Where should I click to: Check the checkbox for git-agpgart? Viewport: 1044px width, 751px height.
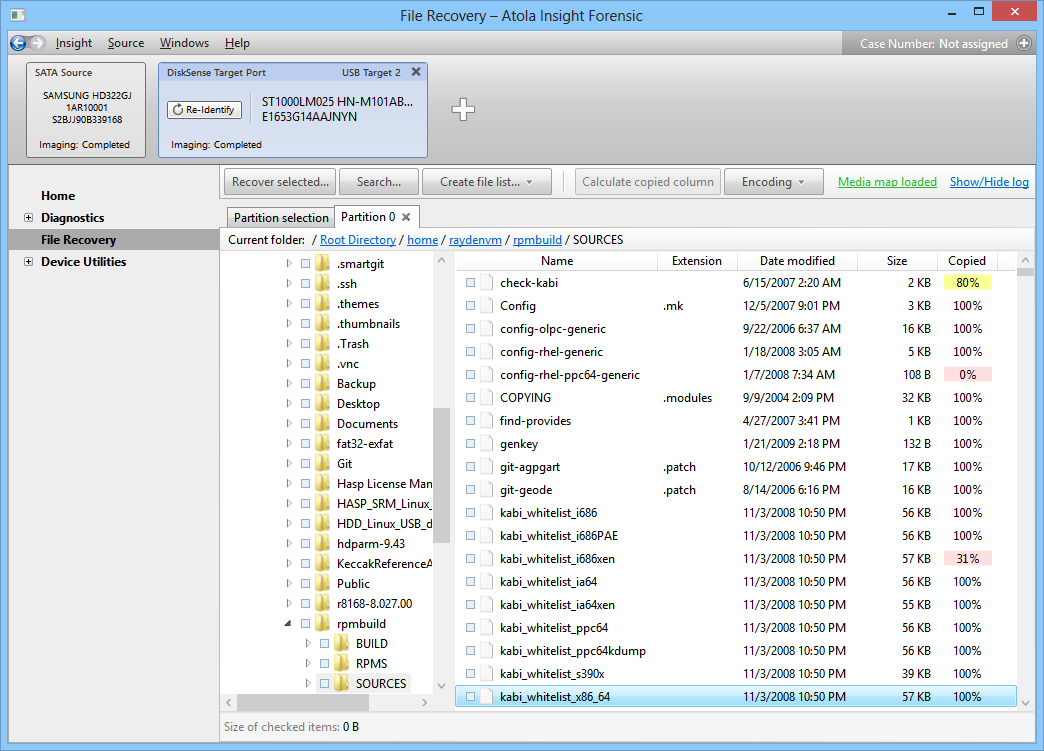[470, 466]
